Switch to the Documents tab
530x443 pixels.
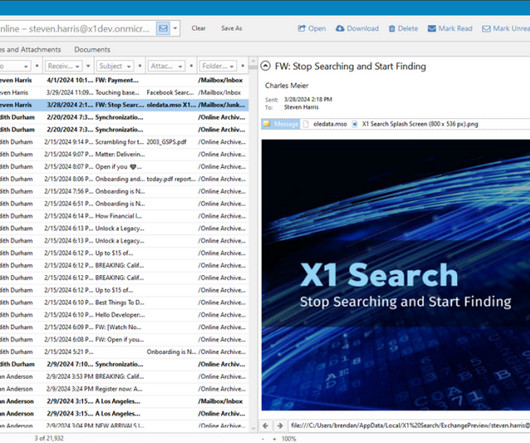click(92, 50)
